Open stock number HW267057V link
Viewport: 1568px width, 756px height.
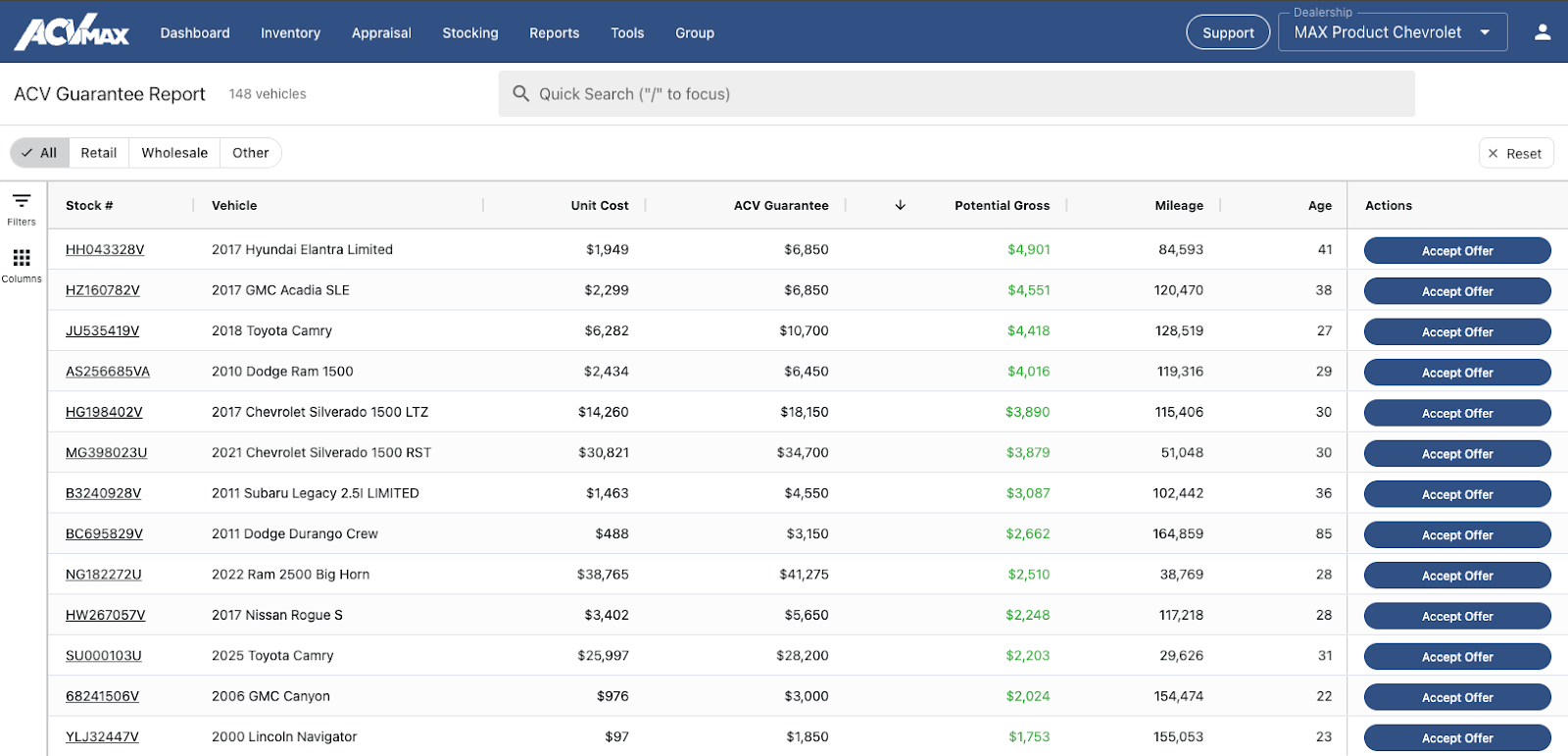pyautogui.click(x=105, y=615)
